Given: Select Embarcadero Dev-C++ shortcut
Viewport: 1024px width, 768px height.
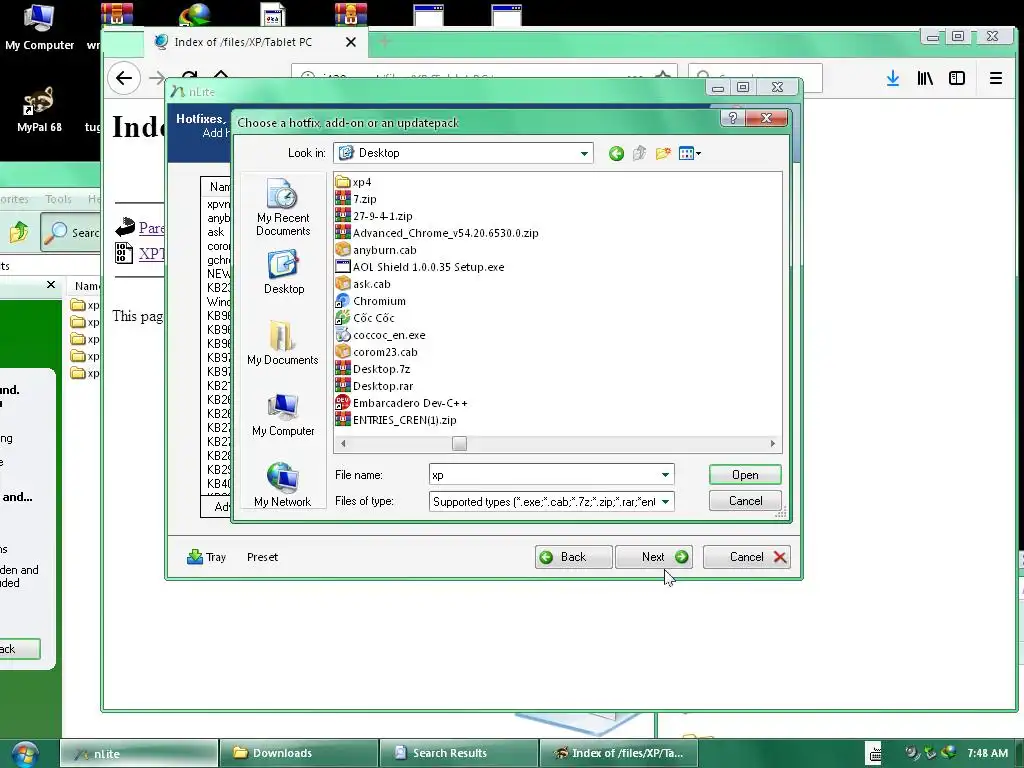Looking at the screenshot, I should click(402, 403).
